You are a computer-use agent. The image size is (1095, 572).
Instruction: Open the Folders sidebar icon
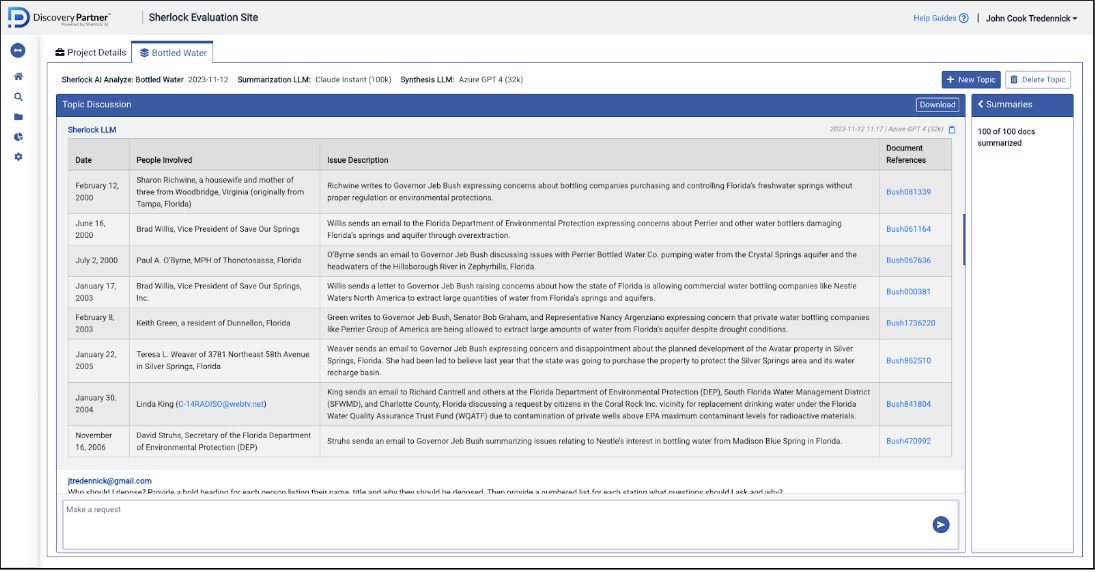18,117
